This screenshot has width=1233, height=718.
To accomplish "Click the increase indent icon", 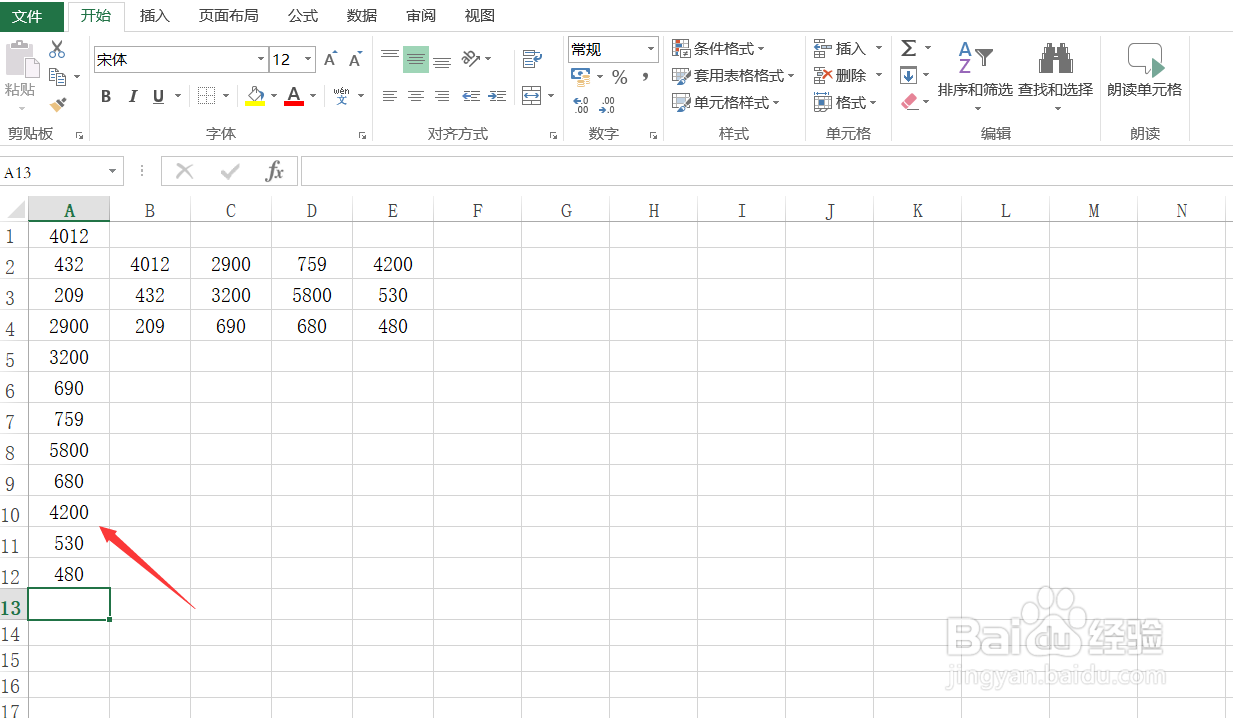I will click(495, 96).
